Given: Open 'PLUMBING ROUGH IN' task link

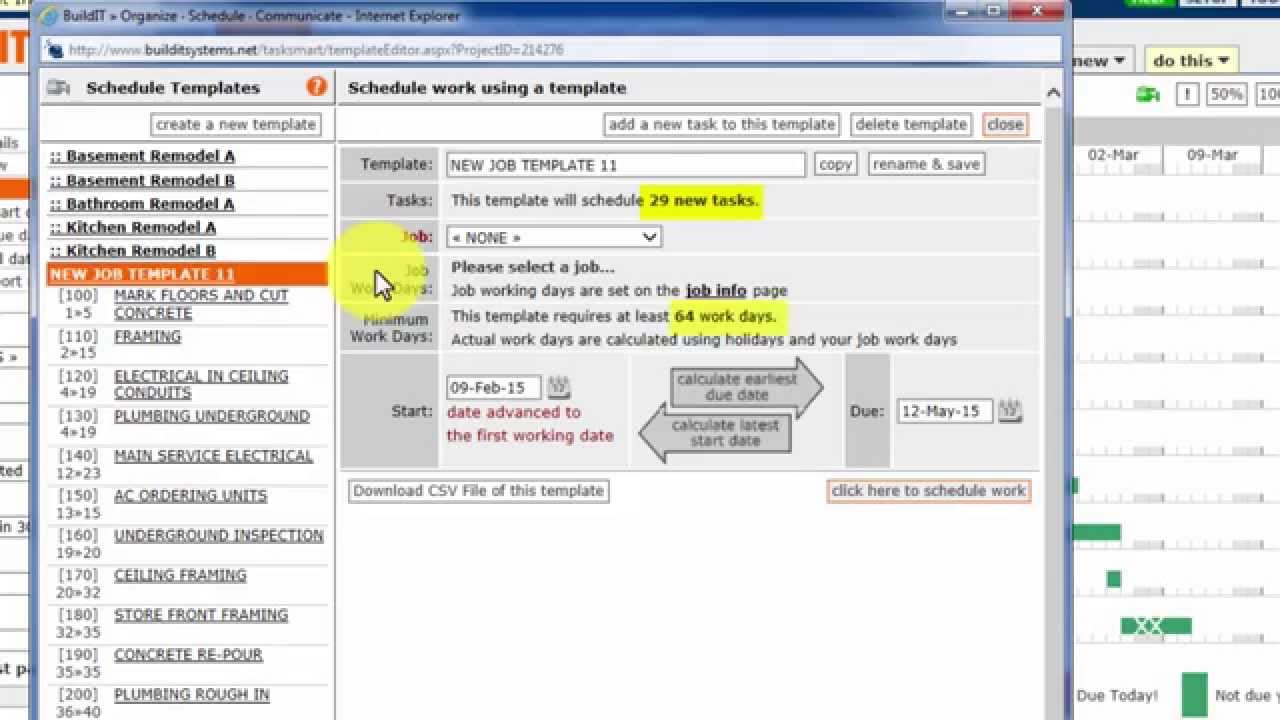Looking at the screenshot, I should (x=192, y=694).
